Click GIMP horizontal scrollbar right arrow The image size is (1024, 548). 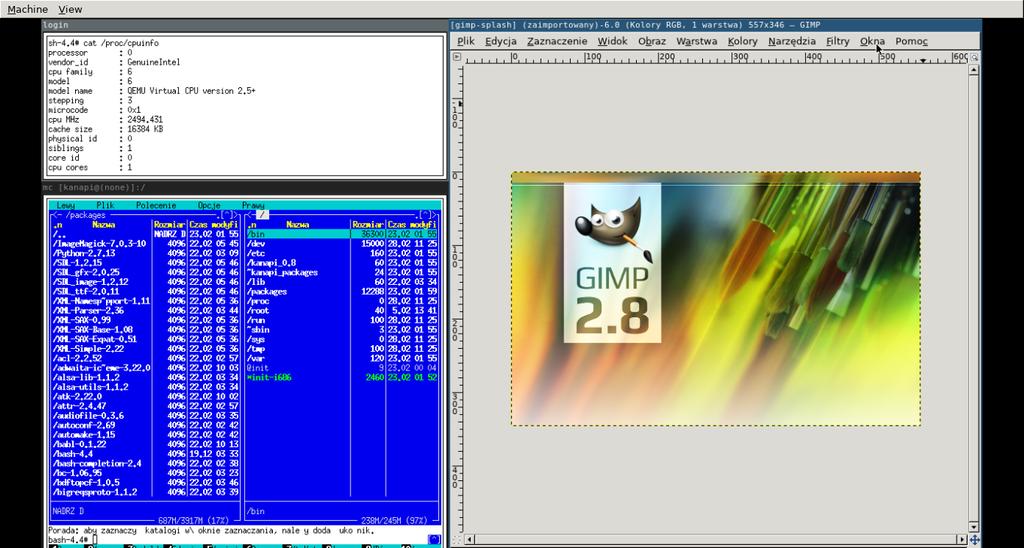pos(962,540)
